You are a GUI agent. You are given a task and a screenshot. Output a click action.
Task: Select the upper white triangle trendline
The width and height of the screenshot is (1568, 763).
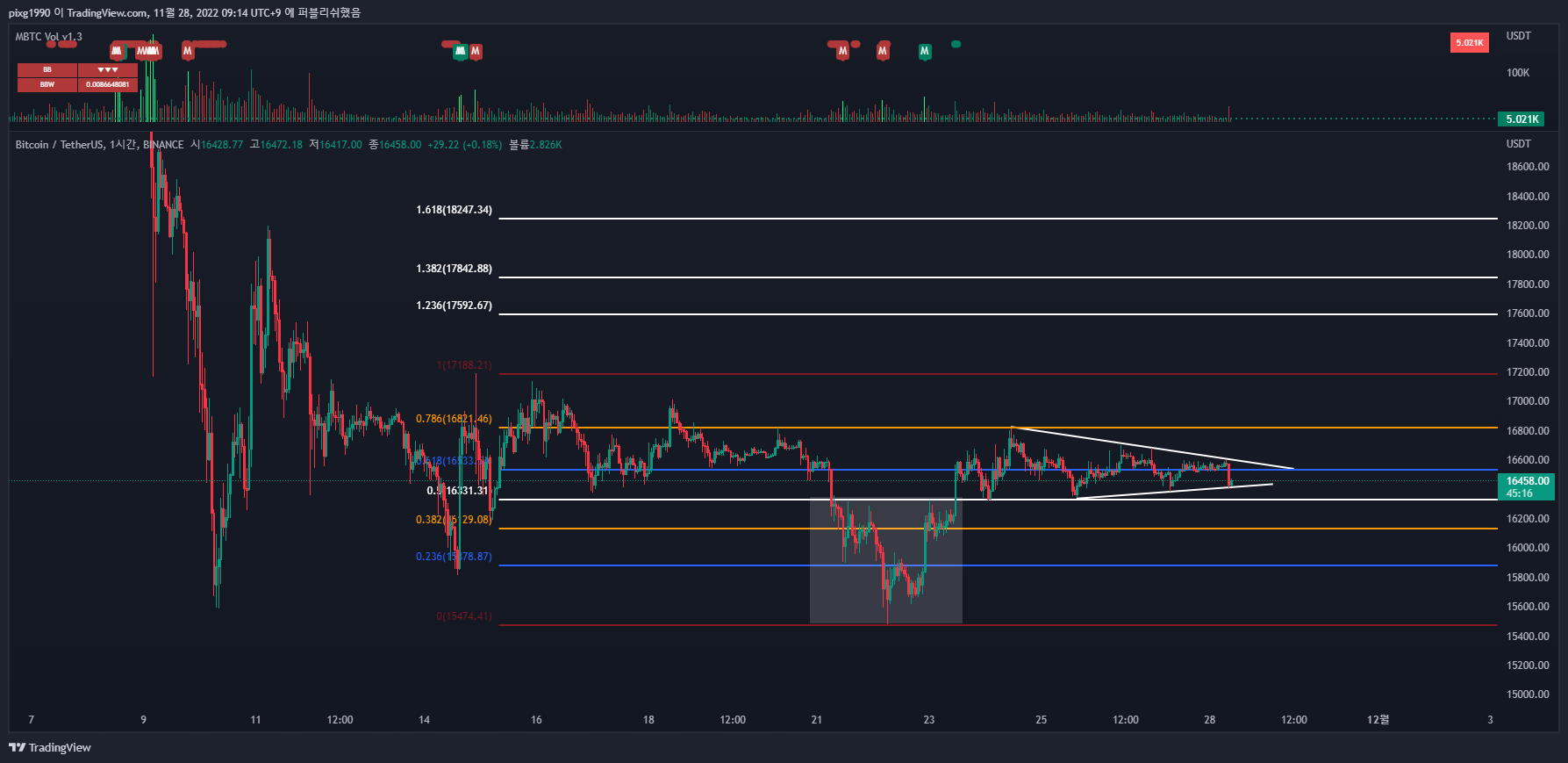point(1151,448)
